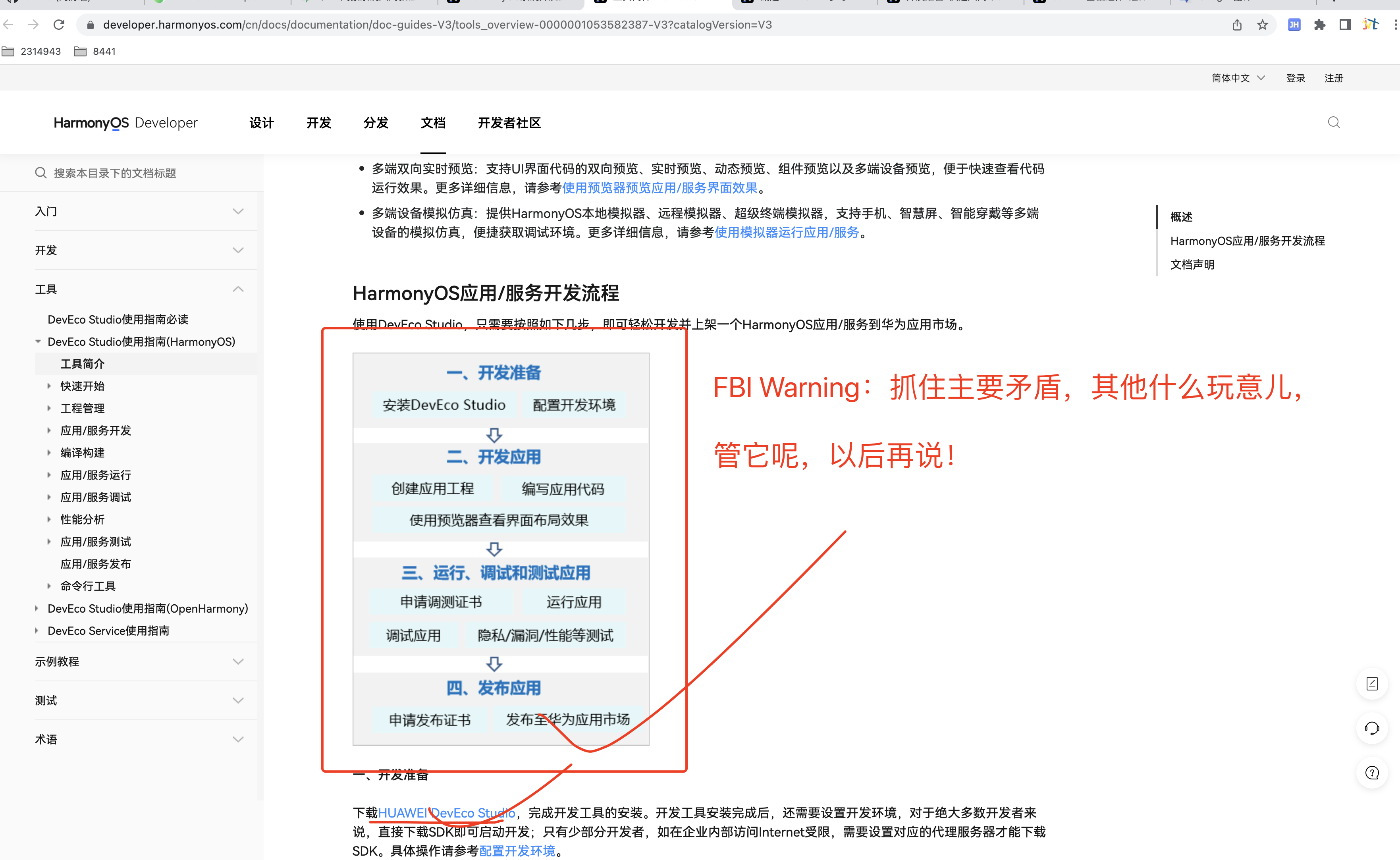The width and height of the screenshot is (1400, 860).
Task: Open the extensions puzzle icon
Action: tap(1319, 25)
